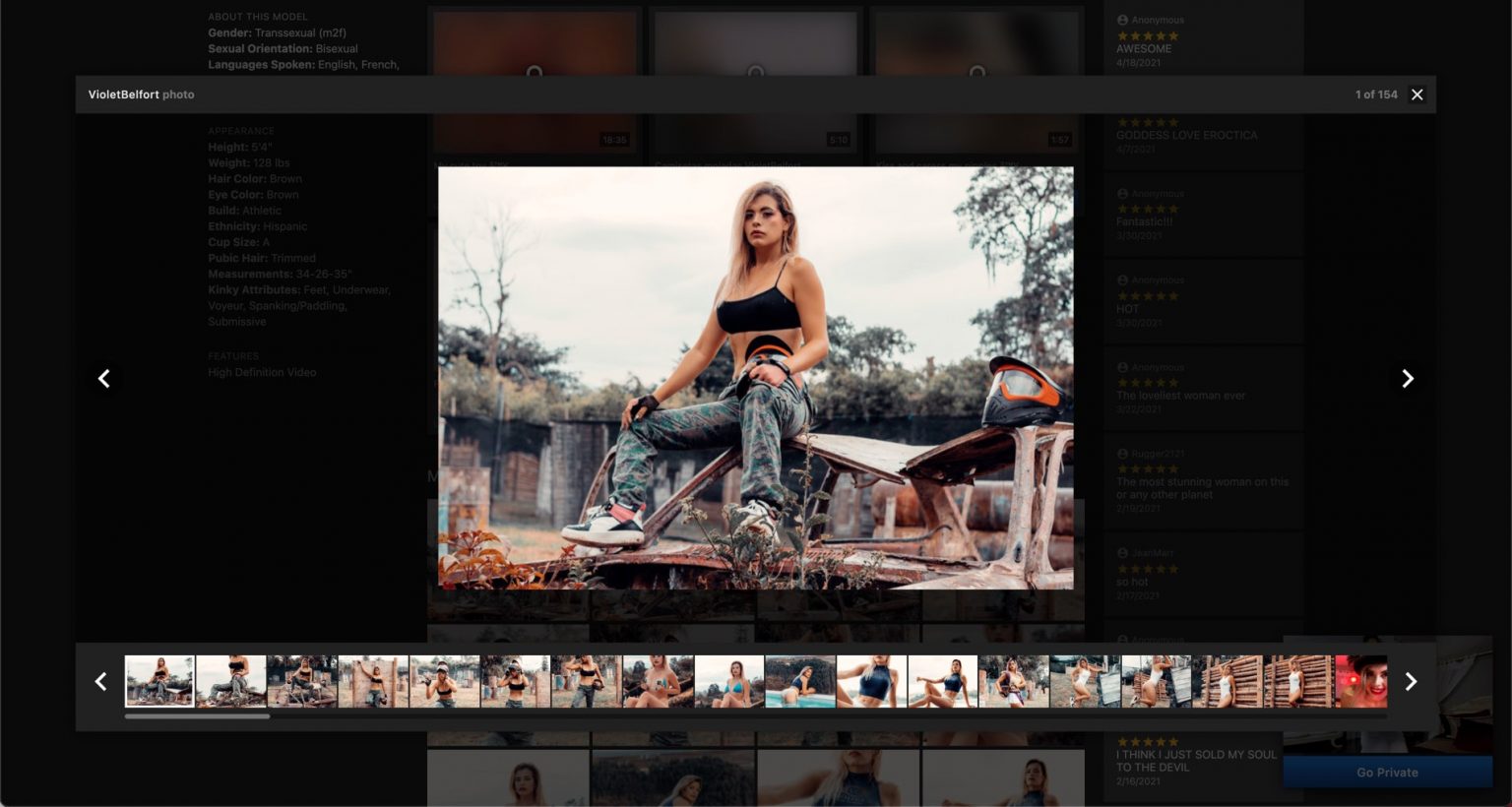Select the first highlighted thumbnail in strip

click(159, 681)
